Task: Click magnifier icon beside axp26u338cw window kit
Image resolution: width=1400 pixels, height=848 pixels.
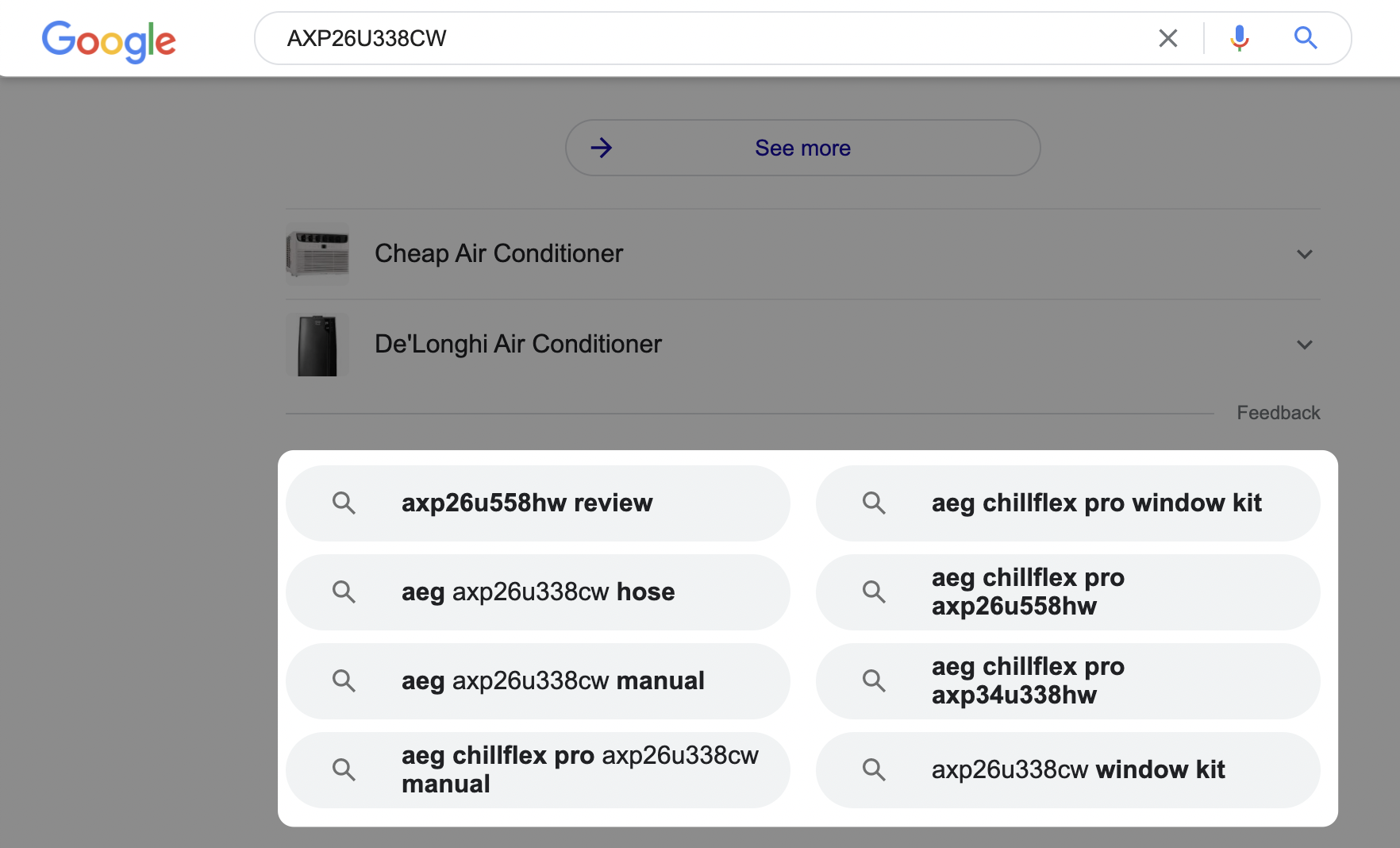Action: [874, 769]
